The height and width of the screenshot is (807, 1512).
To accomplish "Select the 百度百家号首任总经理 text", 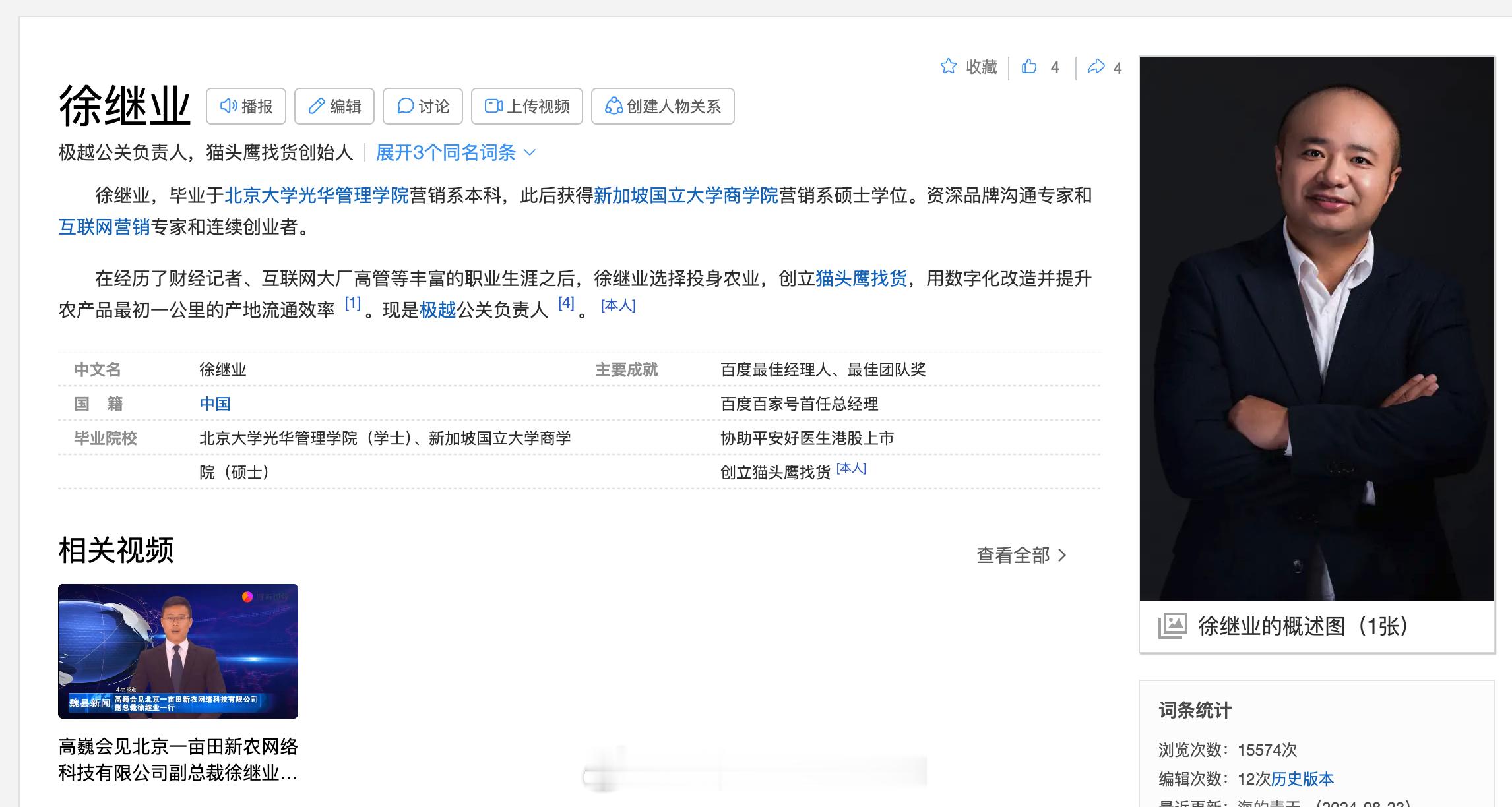I will tap(800, 404).
